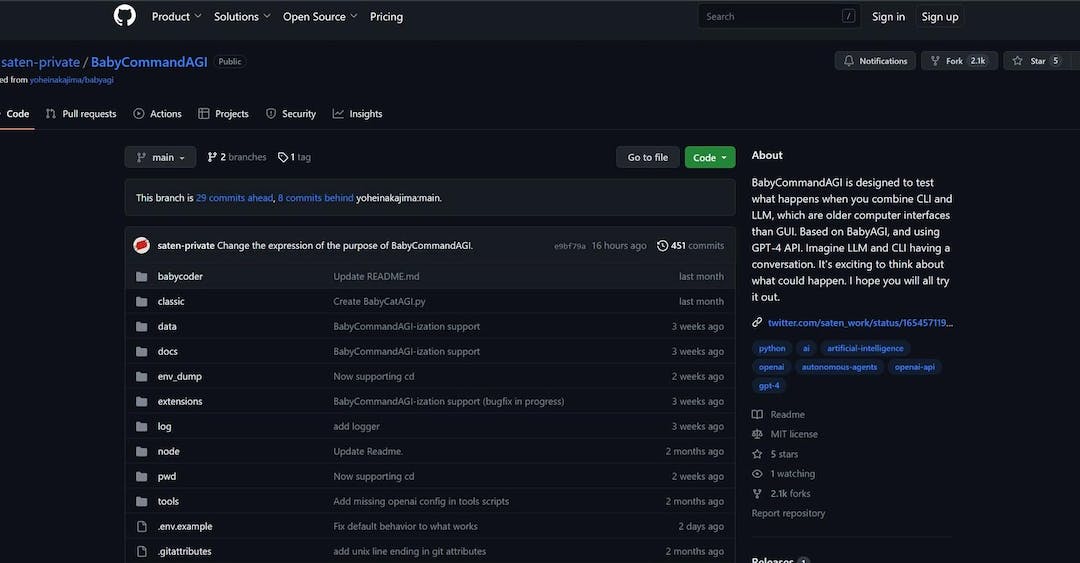Open the tools folder
1080x563 pixels.
[x=168, y=501]
